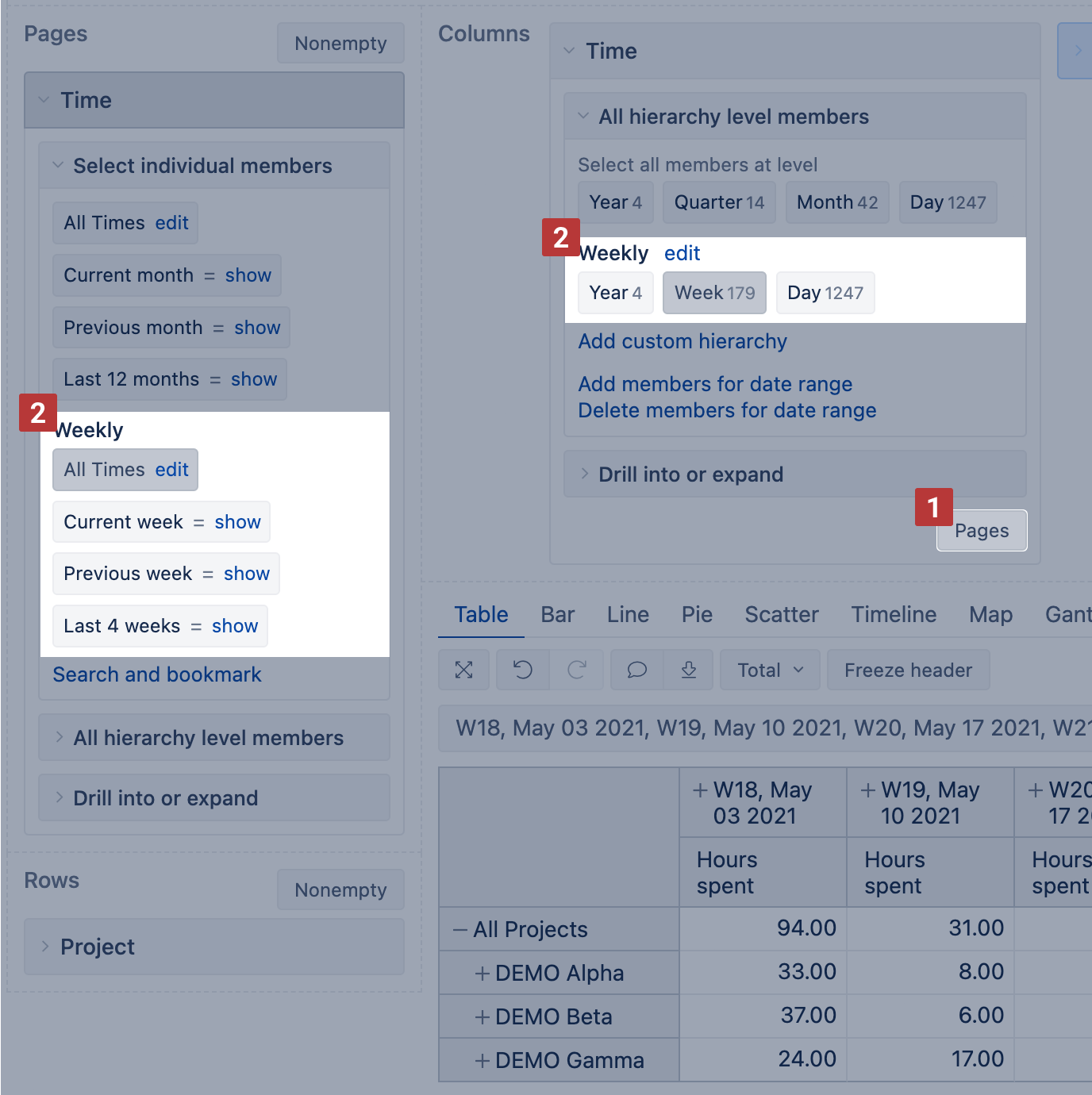1092x1095 pixels.
Task: Click the fullscreen expand arrows icon
Action: pyautogui.click(x=464, y=670)
